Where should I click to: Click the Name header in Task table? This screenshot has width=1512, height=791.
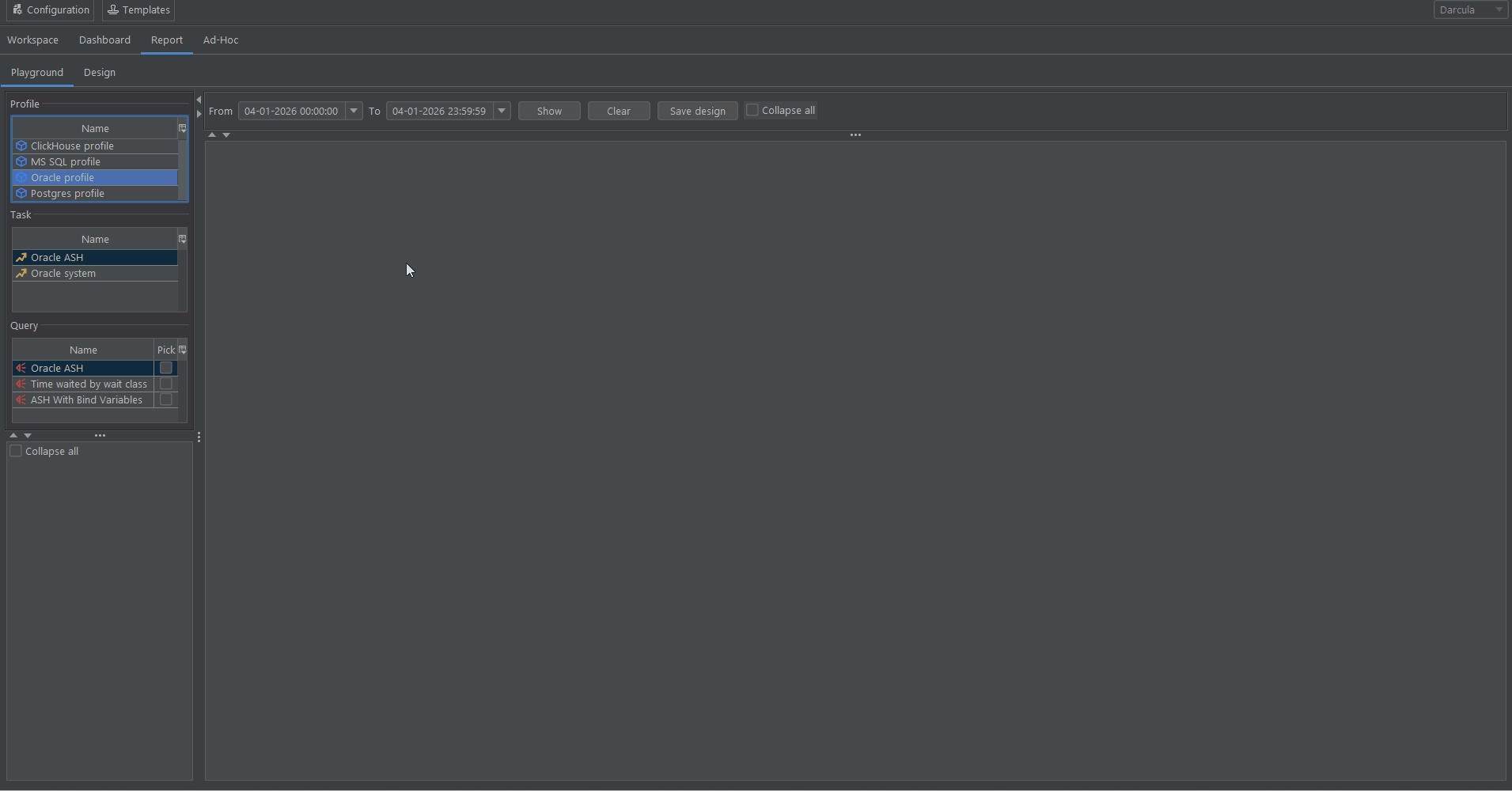tap(95, 240)
